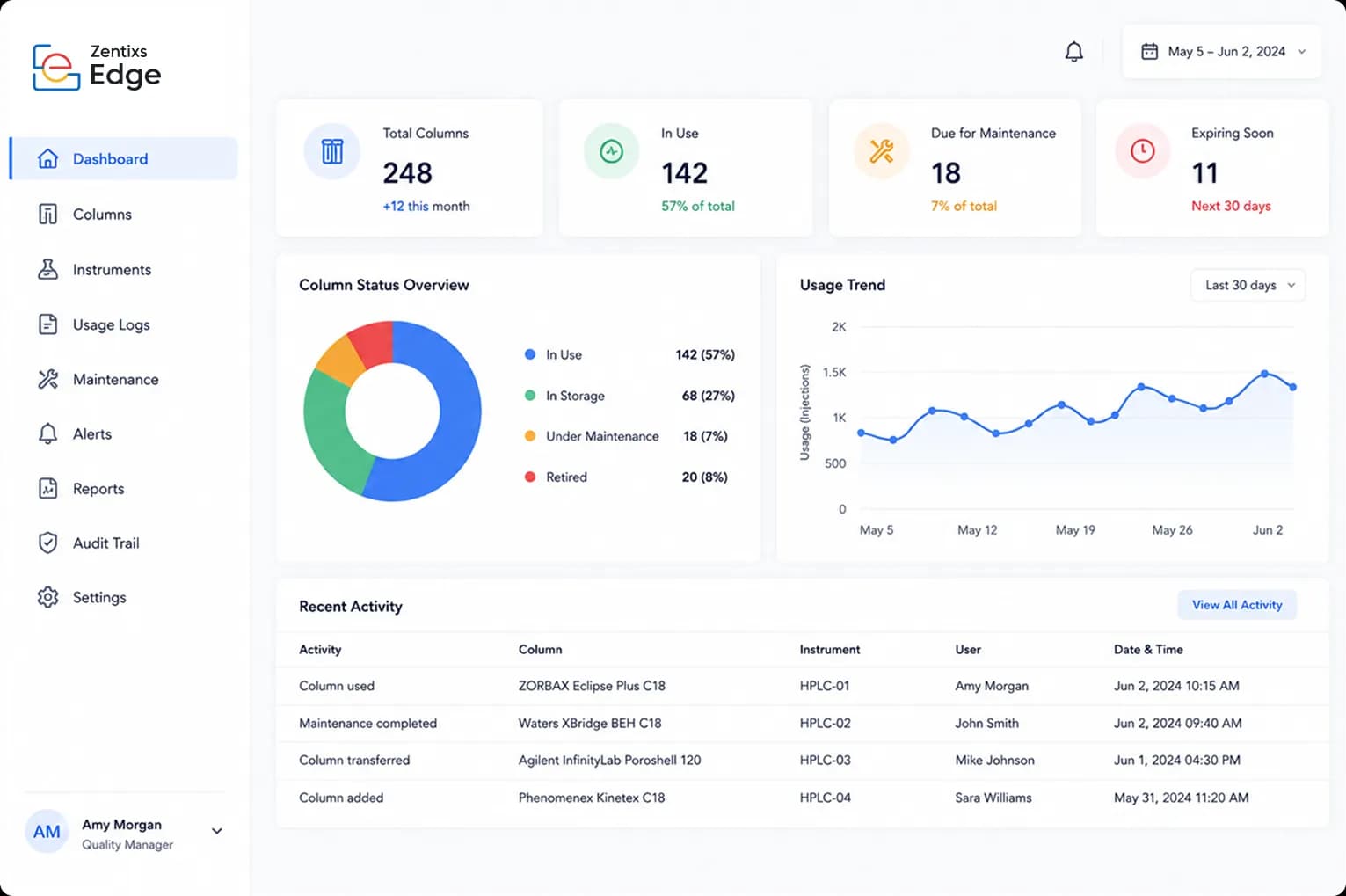Click the Alerts bell icon in sidebar
The width and height of the screenshot is (1346, 896).
(x=48, y=433)
